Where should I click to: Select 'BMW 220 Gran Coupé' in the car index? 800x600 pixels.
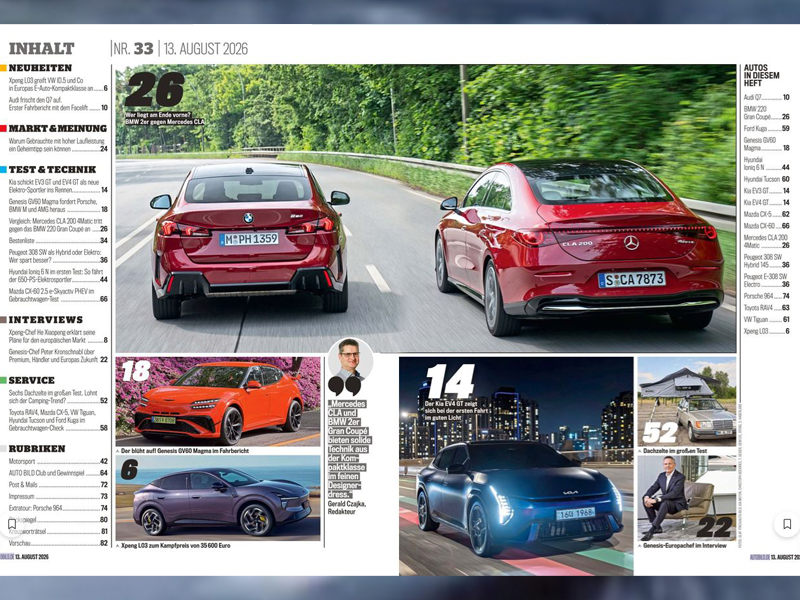[766, 113]
